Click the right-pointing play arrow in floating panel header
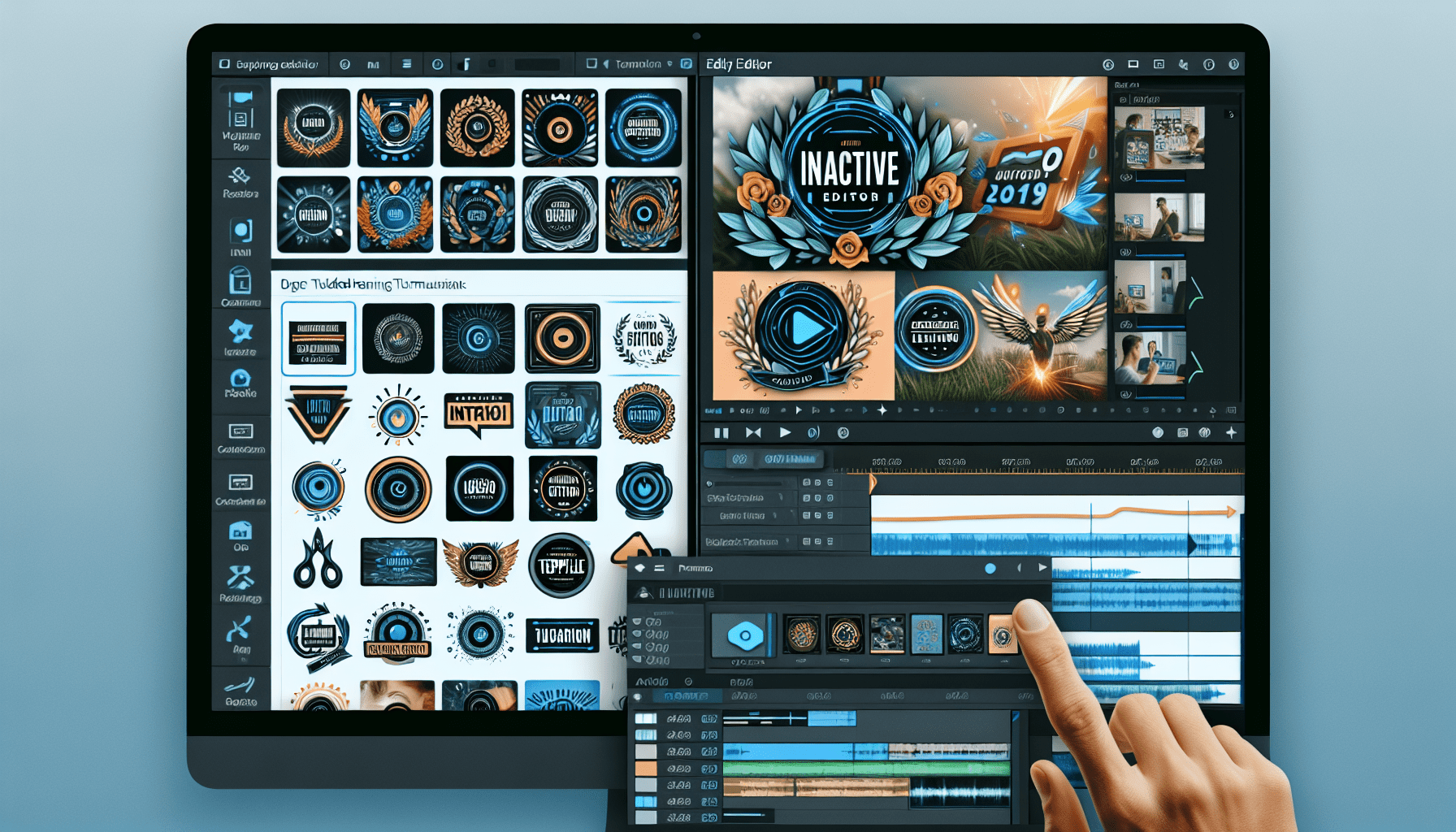 [1042, 567]
